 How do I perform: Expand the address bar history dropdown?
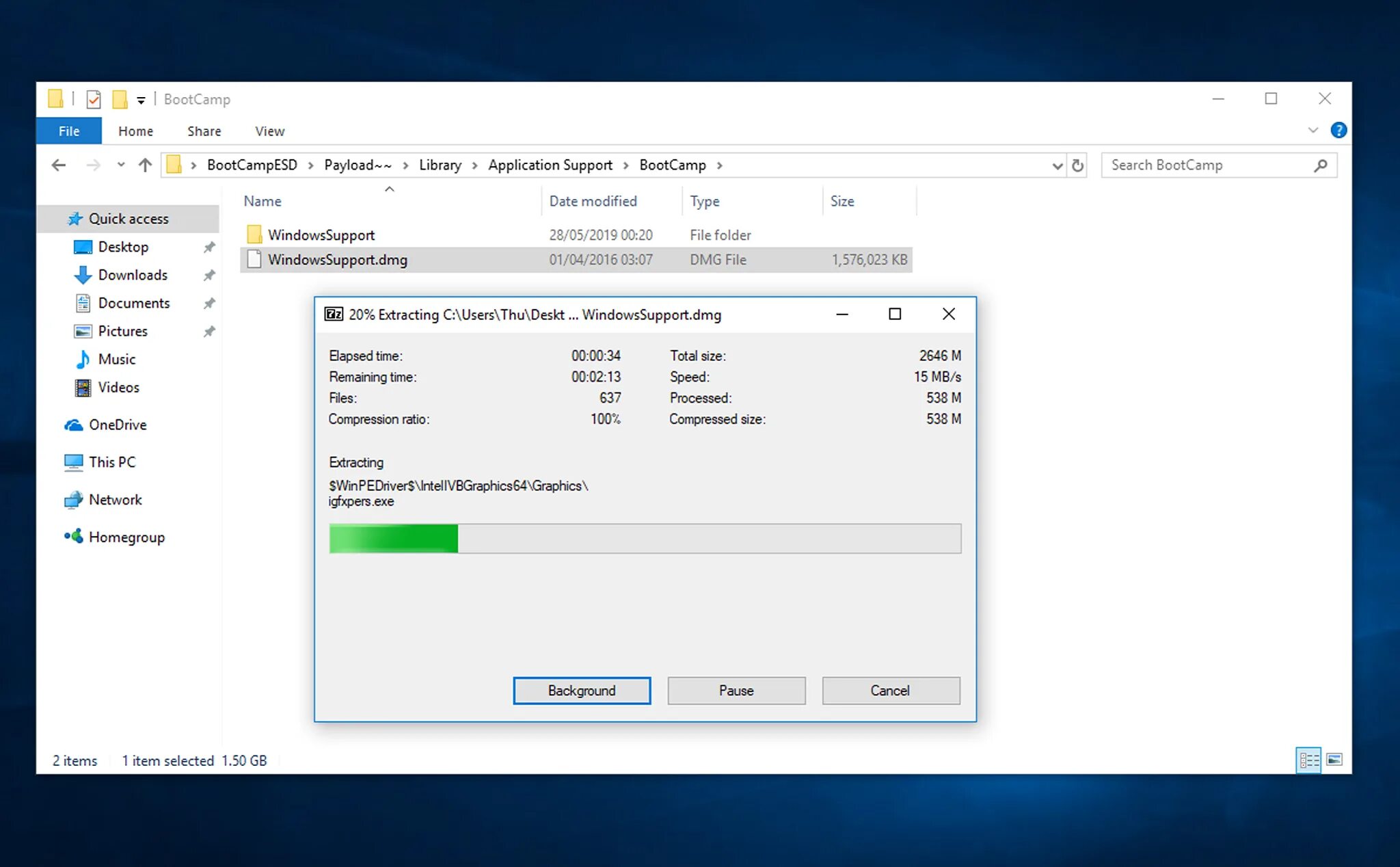pos(1057,165)
